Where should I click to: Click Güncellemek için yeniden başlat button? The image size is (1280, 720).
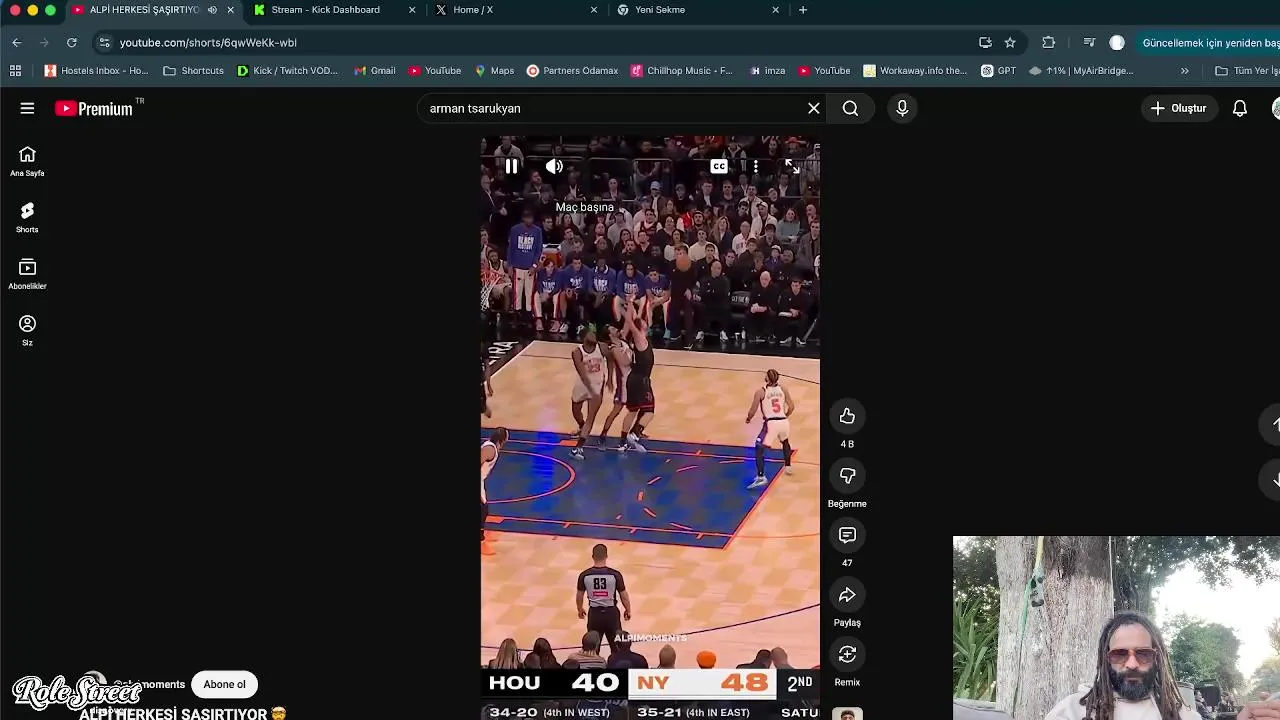click(x=1209, y=43)
